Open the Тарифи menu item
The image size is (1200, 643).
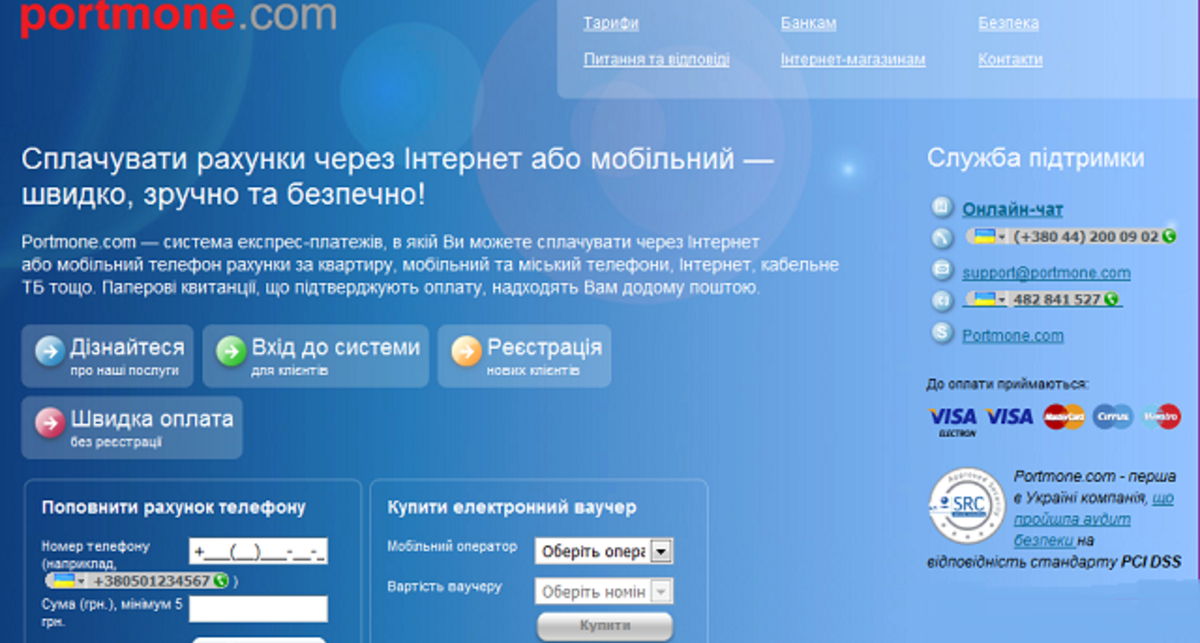[x=612, y=22]
